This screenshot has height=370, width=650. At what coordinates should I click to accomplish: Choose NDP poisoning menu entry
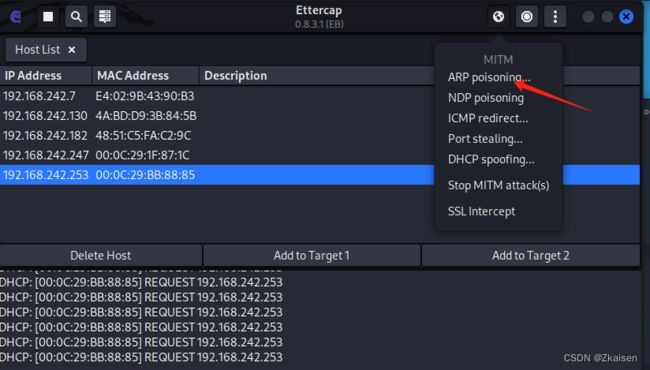point(485,98)
